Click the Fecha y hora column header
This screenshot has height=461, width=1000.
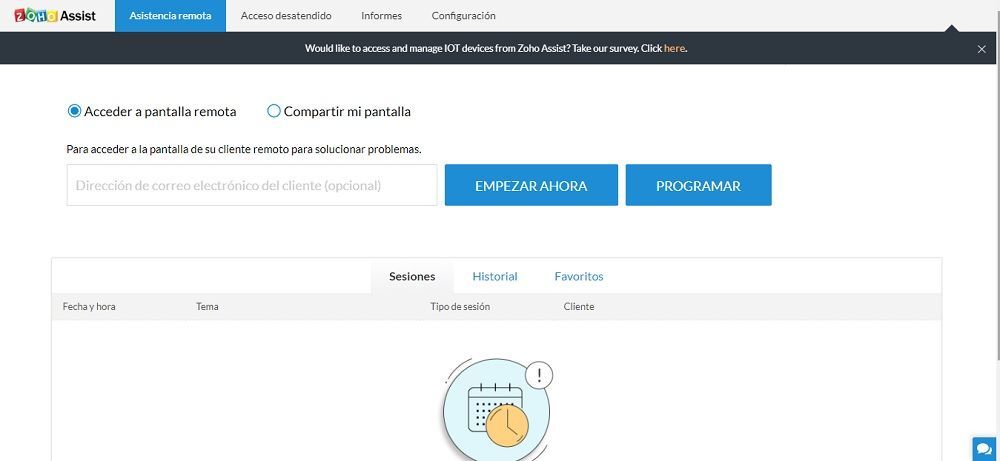point(89,307)
